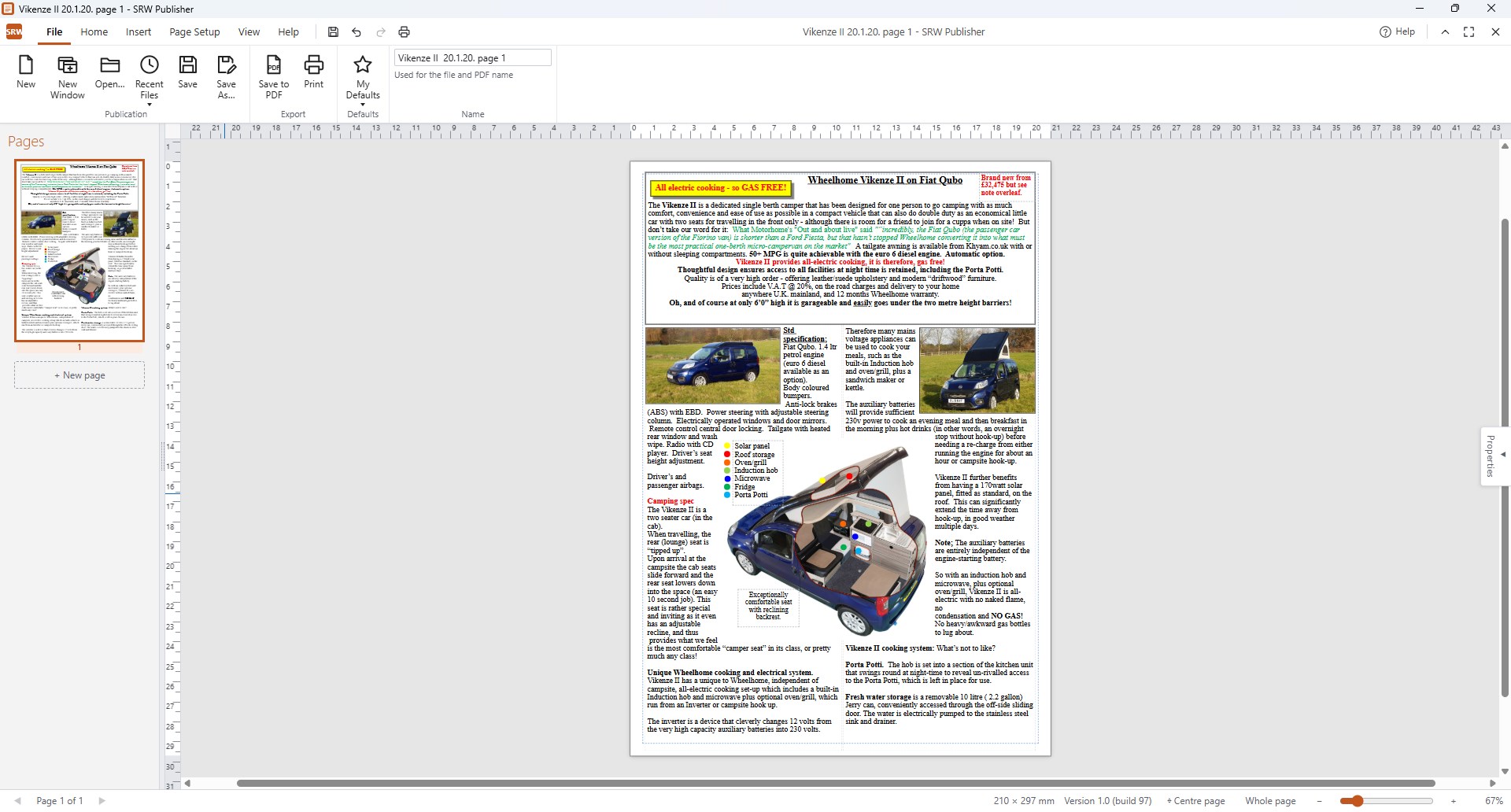Click the 67% zoom value
The width and height of the screenshot is (1511, 812).
click(1494, 801)
